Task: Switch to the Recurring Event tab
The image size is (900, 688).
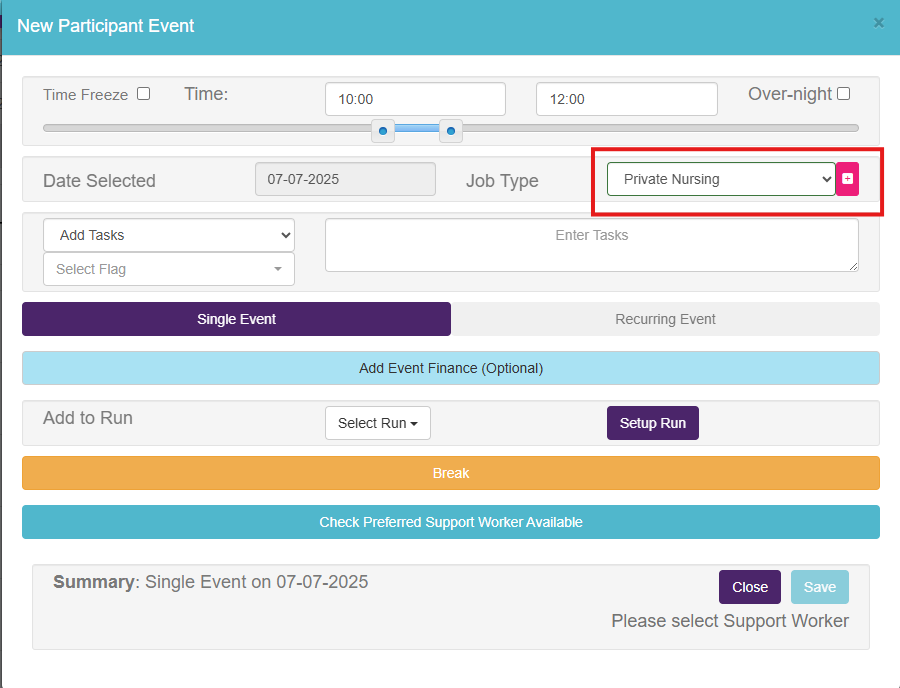Action: (665, 319)
